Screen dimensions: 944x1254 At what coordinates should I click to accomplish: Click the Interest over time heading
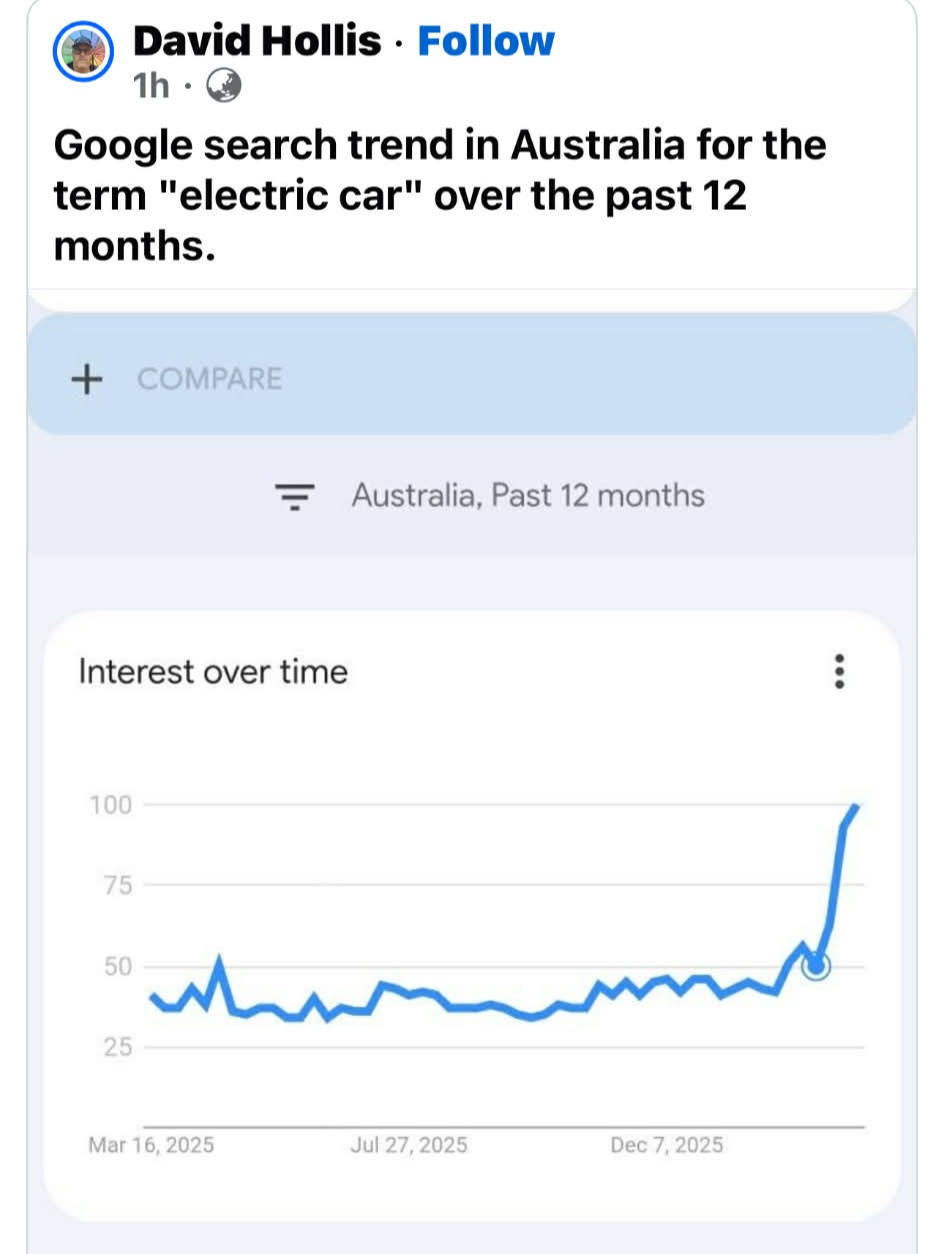pyautogui.click(x=213, y=671)
